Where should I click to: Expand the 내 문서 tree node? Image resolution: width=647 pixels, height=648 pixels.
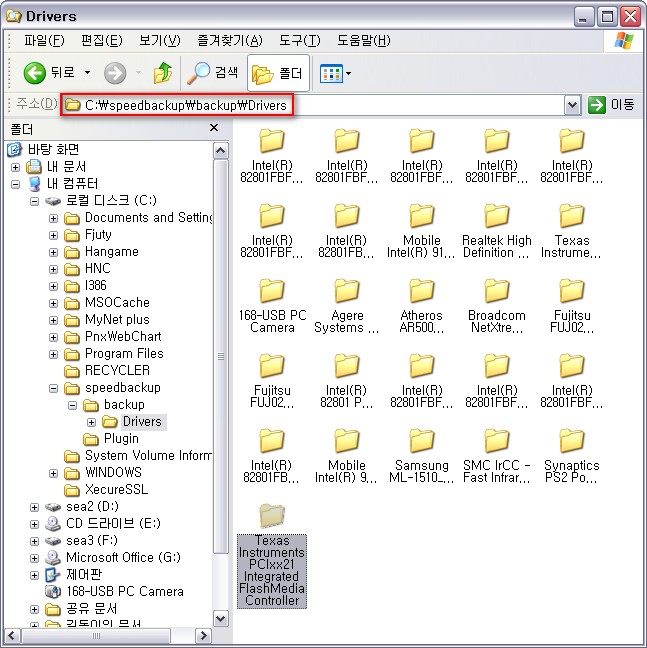point(15,167)
